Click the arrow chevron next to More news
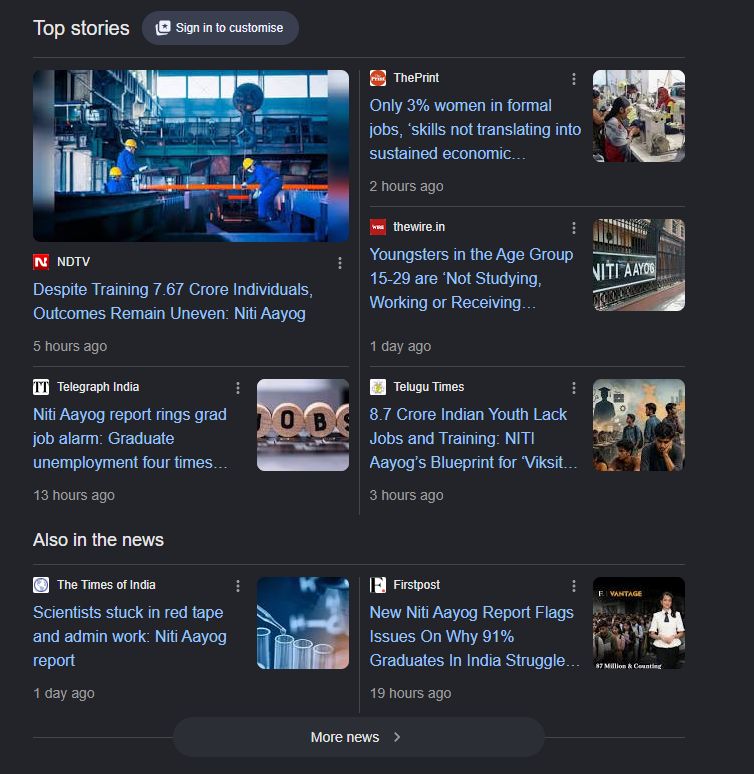The image size is (754, 774). point(397,737)
